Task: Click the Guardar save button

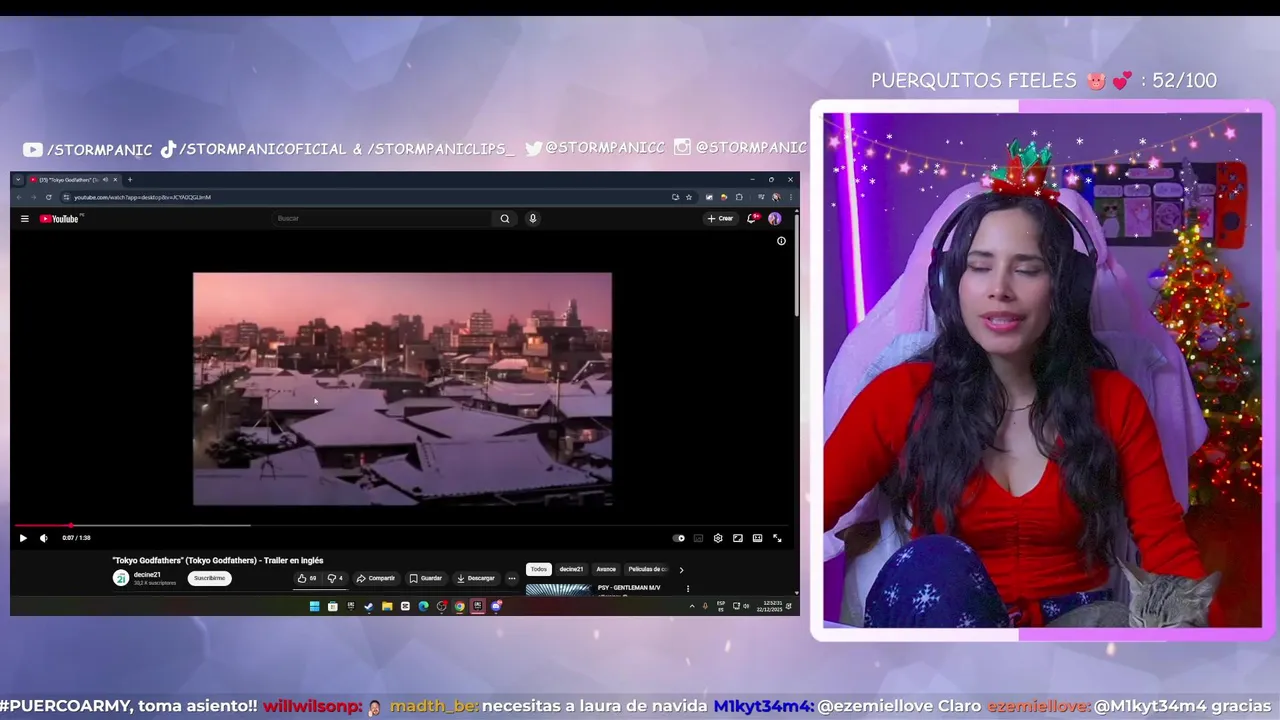Action: click(x=426, y=578)
